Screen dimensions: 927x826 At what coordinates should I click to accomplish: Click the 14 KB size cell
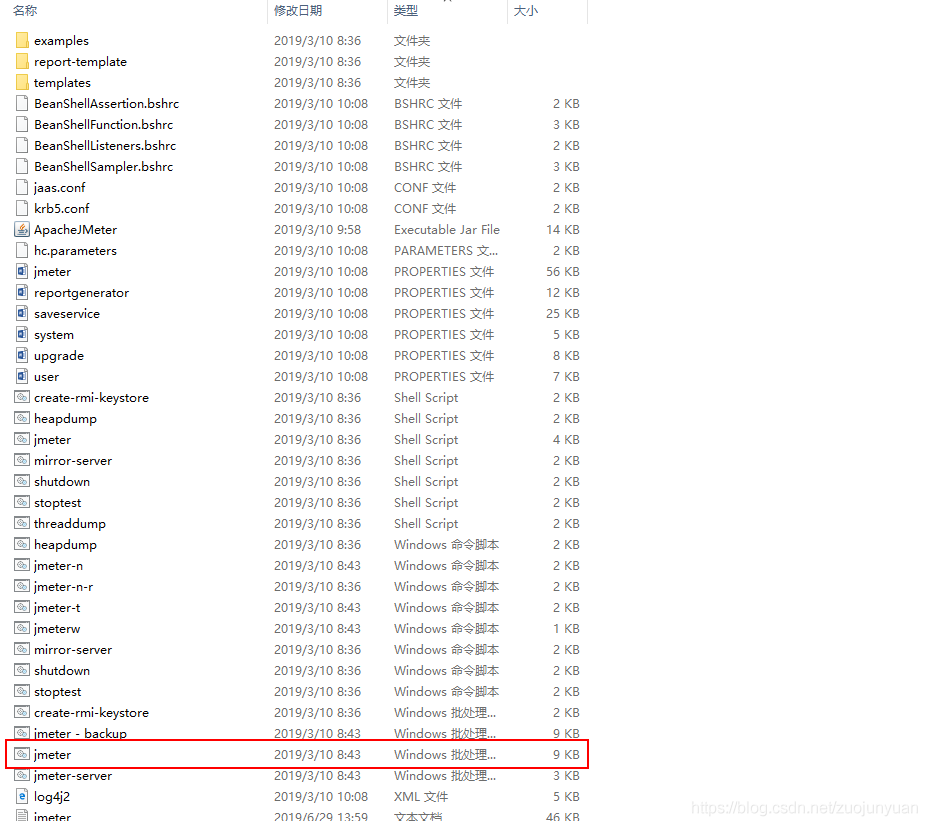(563, 229)
